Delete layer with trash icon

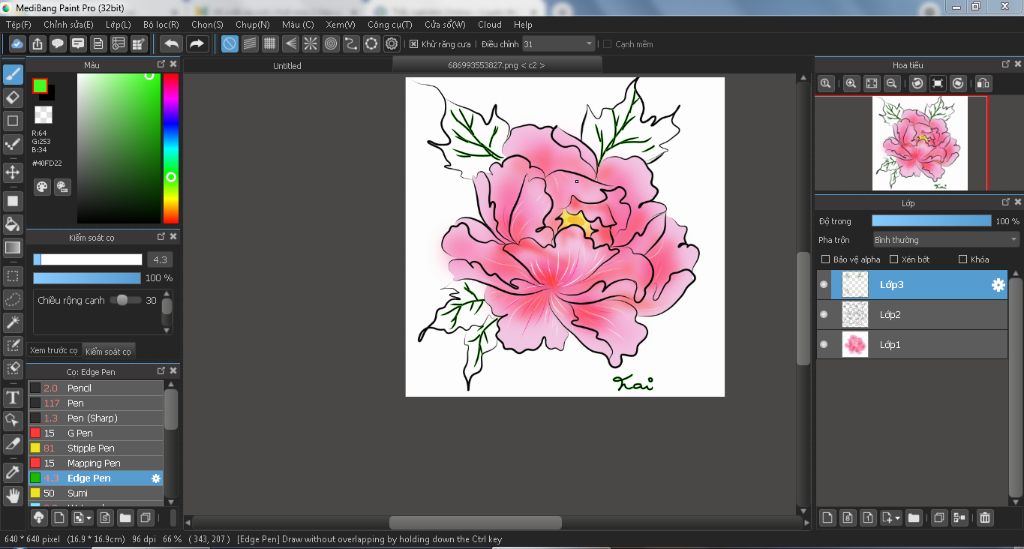985,518
